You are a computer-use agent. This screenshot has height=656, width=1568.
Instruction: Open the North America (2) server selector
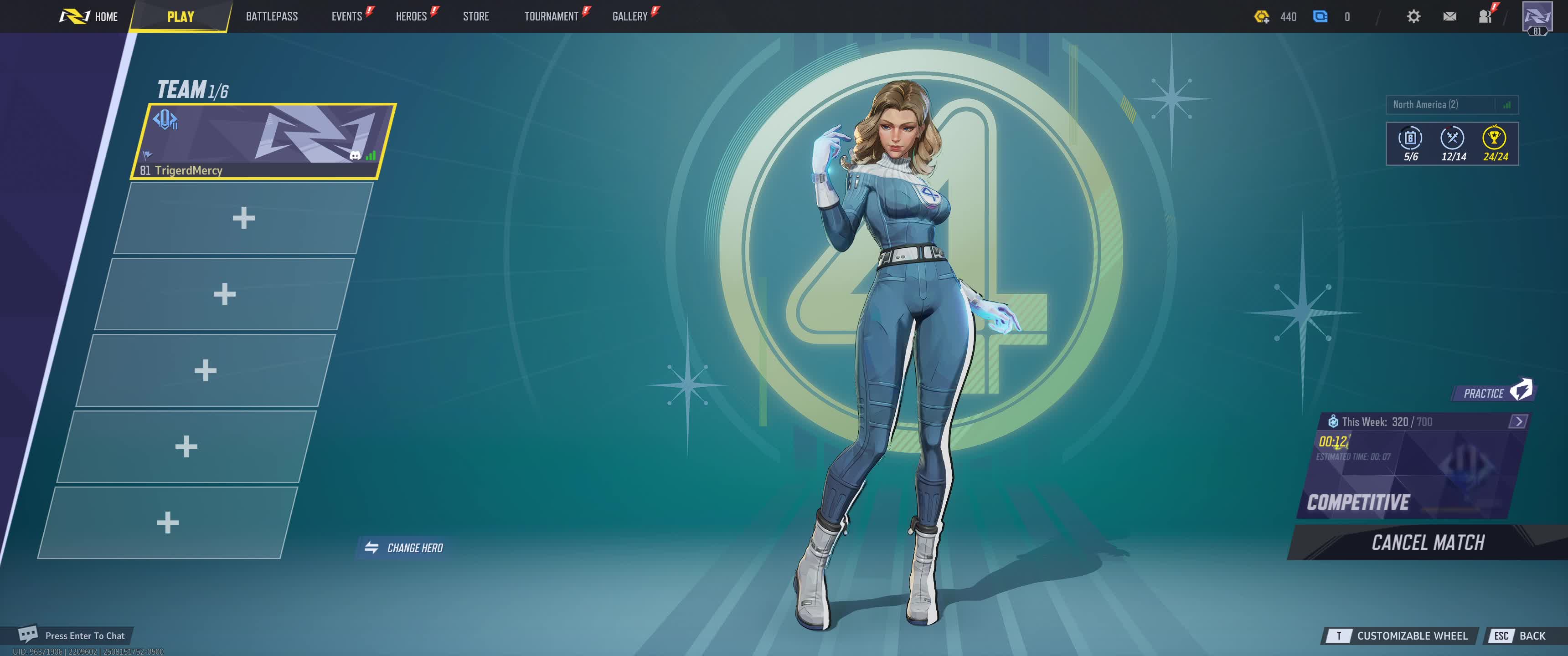click(1452, 105)
